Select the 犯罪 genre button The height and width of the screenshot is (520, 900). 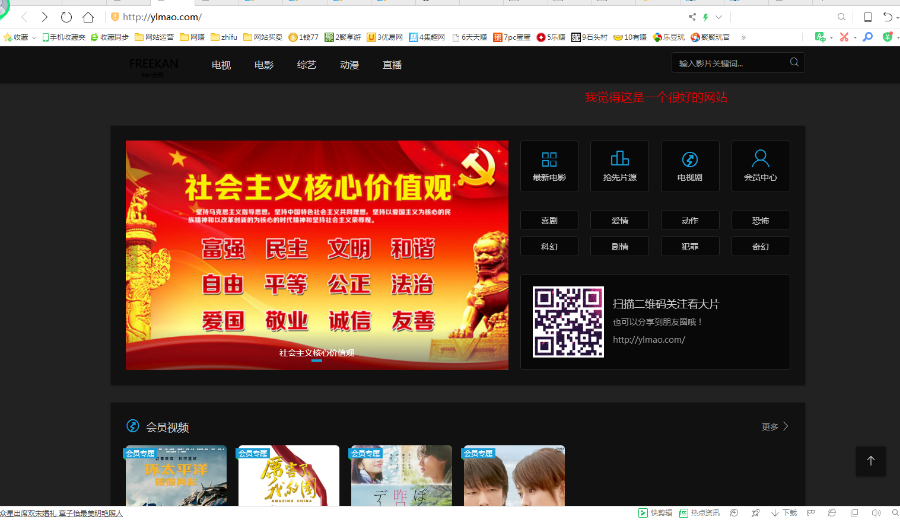pyautogui.click(x=690, y=246)
